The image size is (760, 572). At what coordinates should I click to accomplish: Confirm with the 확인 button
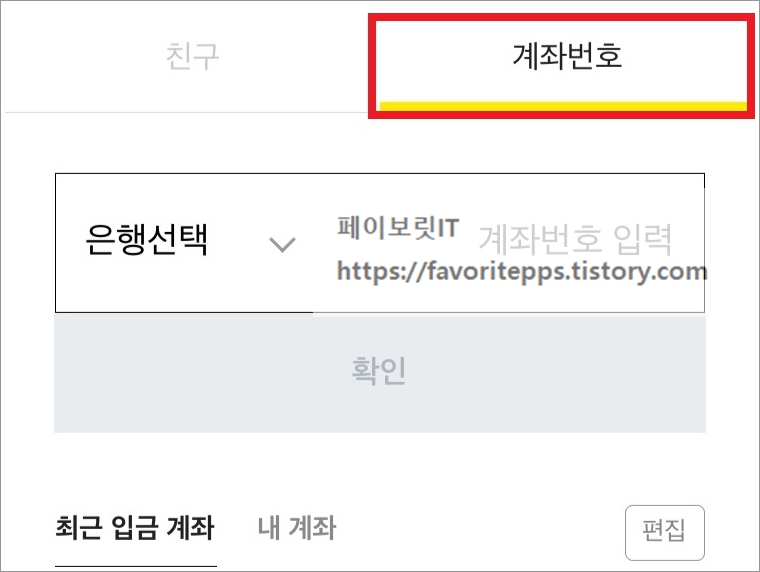[x=380, y=372]
